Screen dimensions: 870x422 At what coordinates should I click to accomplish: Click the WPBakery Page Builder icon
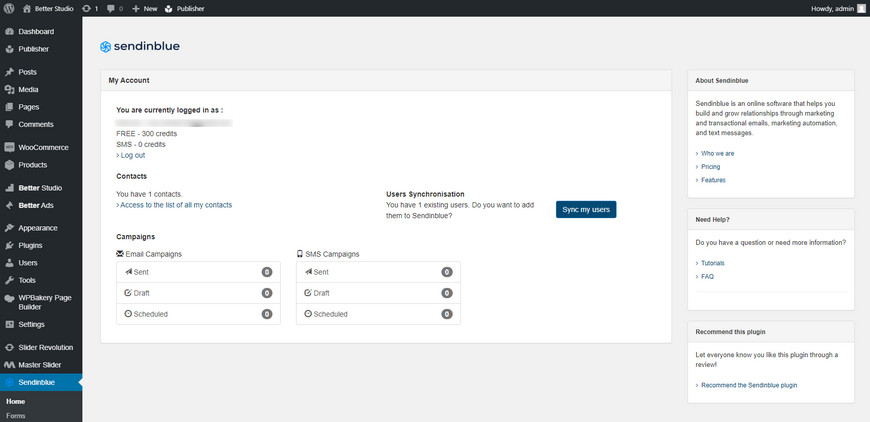(x=9, y=298)
